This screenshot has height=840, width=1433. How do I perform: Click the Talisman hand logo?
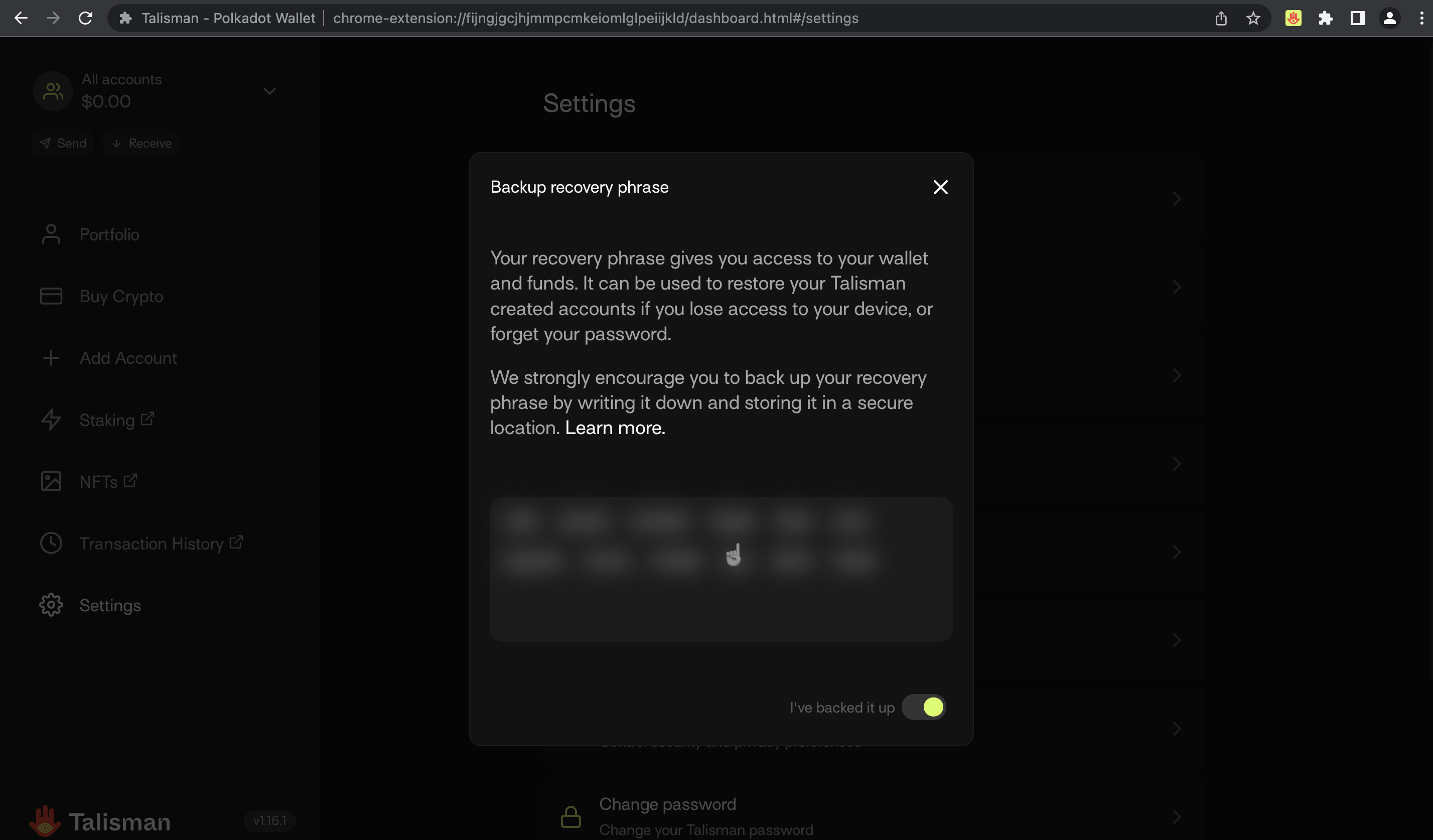point(45,820)
